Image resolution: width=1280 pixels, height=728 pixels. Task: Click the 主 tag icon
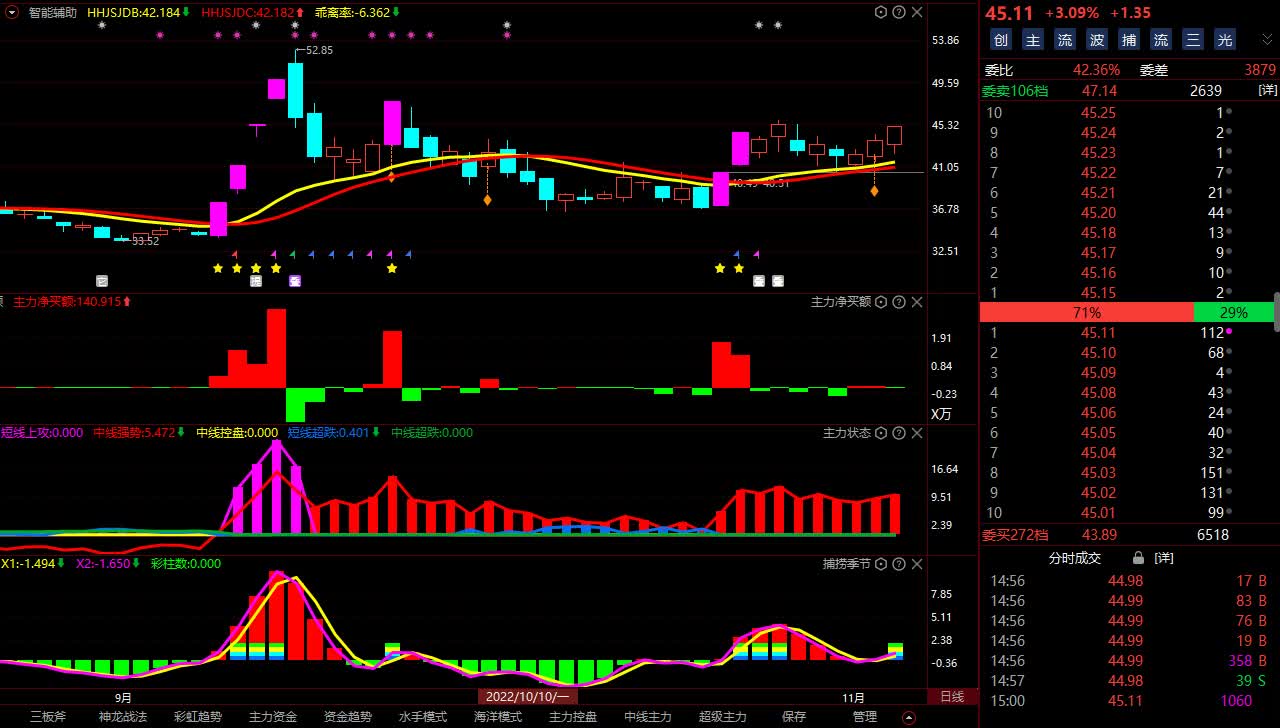click(1033, 40)
